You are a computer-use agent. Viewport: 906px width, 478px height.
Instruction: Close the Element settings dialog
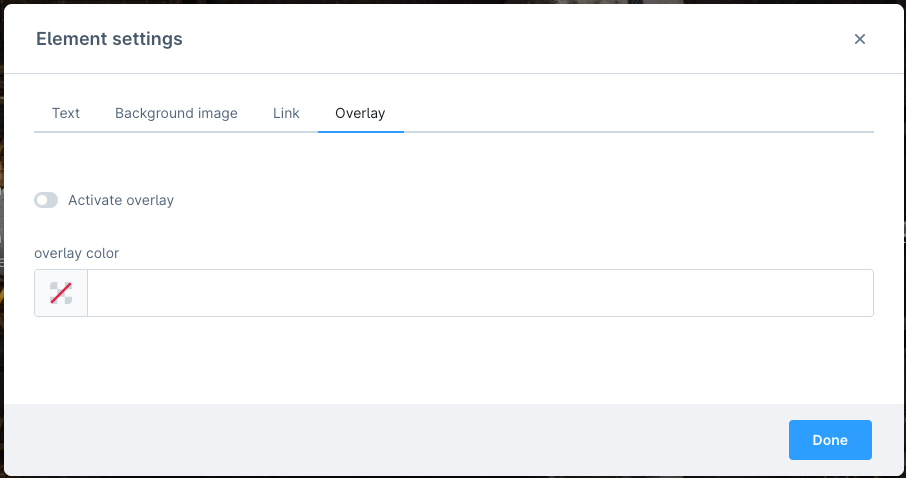pyautogui.click(x=859, y=39)
